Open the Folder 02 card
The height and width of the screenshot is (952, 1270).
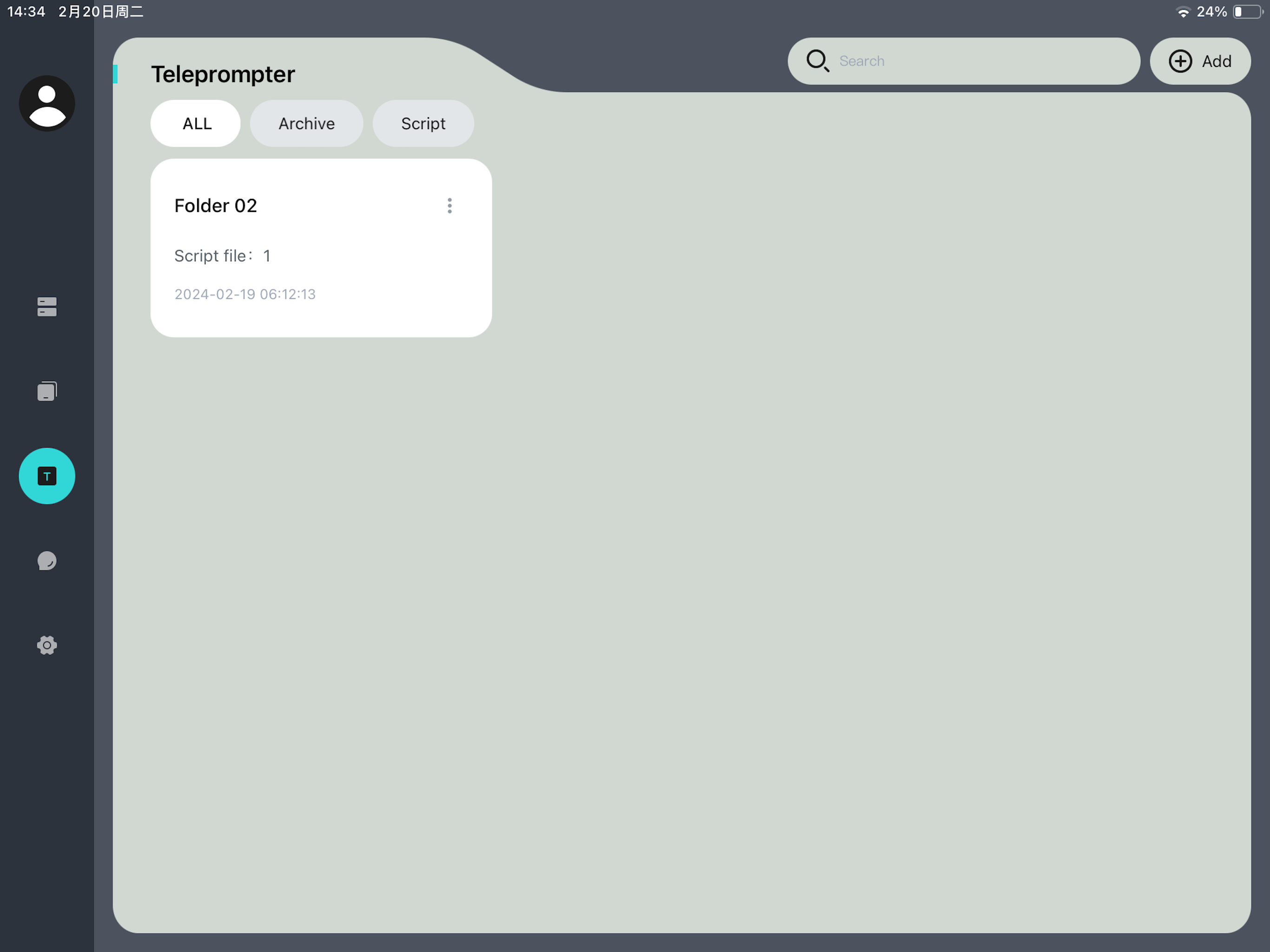pyautogui.click(x=321, y=248)
